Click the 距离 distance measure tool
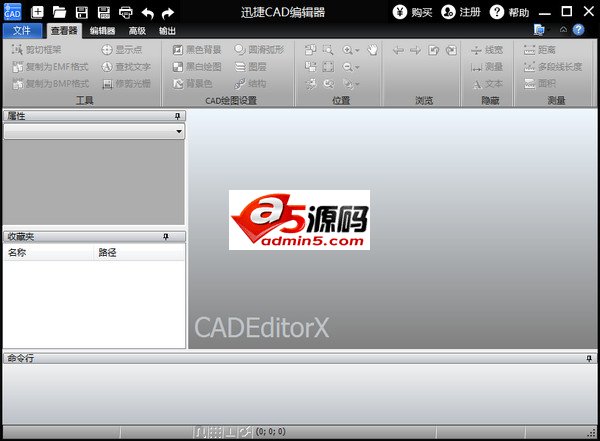This screenshot has height=441, width=600. tap(540, 49)
